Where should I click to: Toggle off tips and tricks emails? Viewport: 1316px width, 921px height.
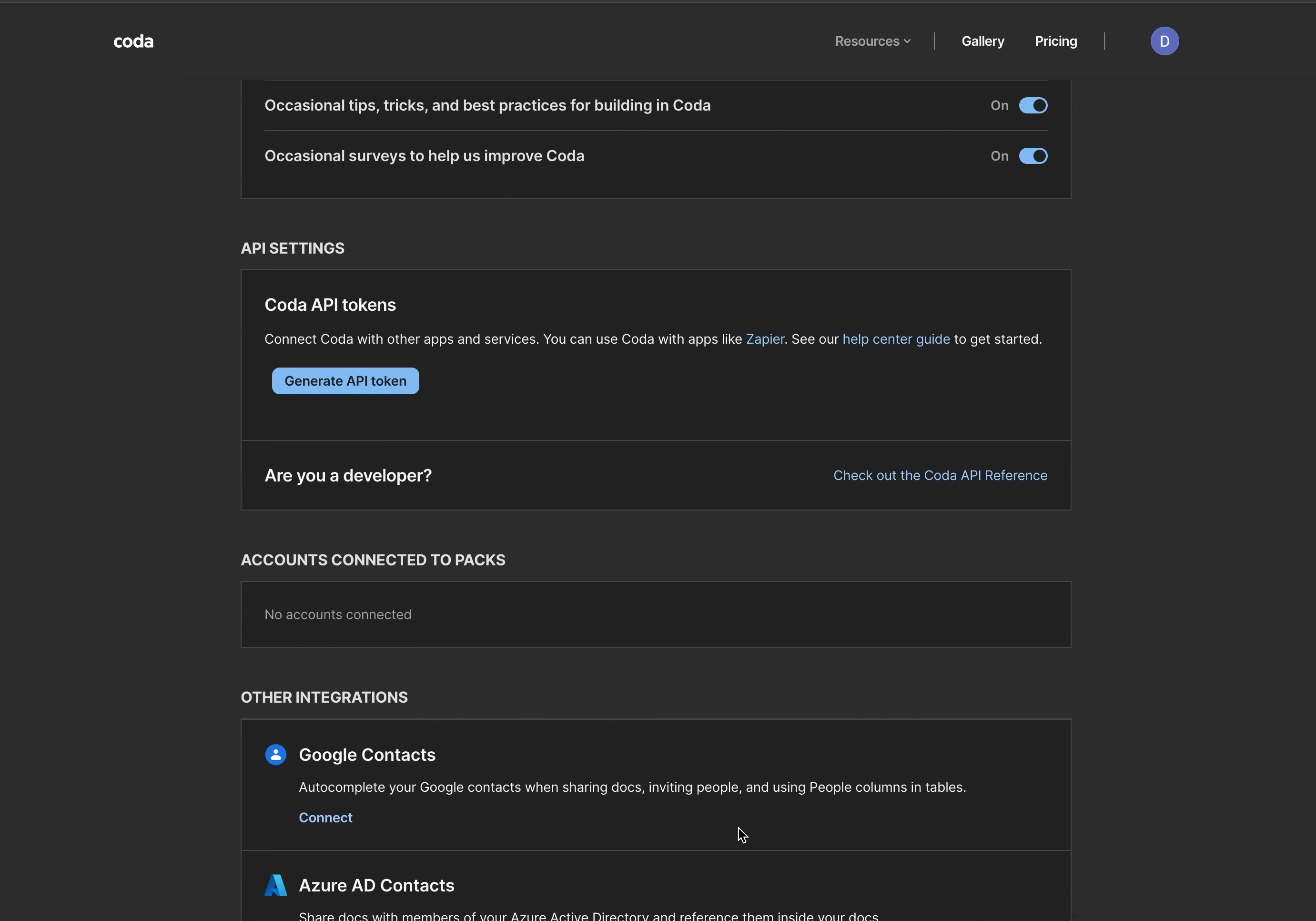(1033, 105)
